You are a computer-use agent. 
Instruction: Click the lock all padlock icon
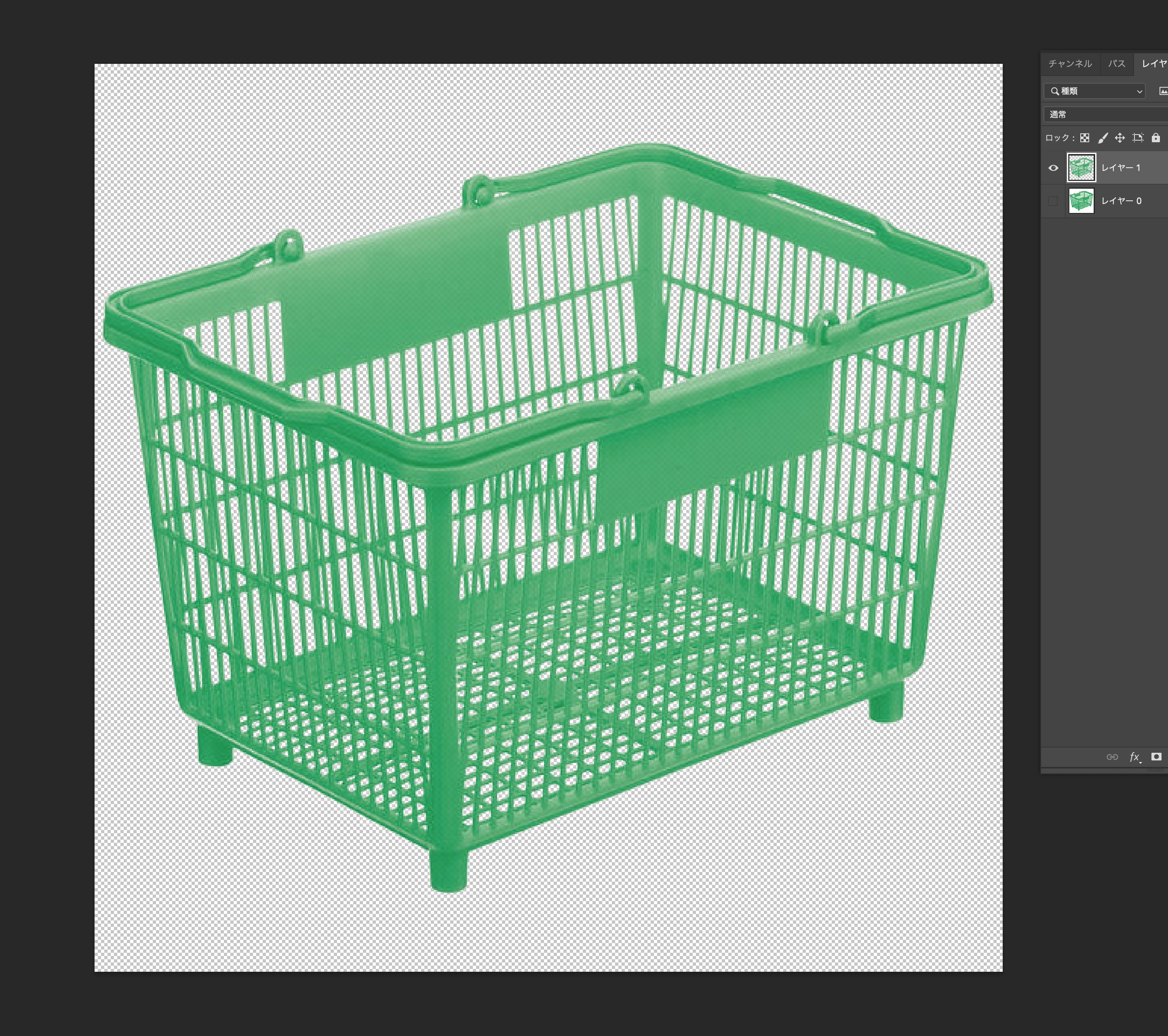click(x=1155, y=138)
